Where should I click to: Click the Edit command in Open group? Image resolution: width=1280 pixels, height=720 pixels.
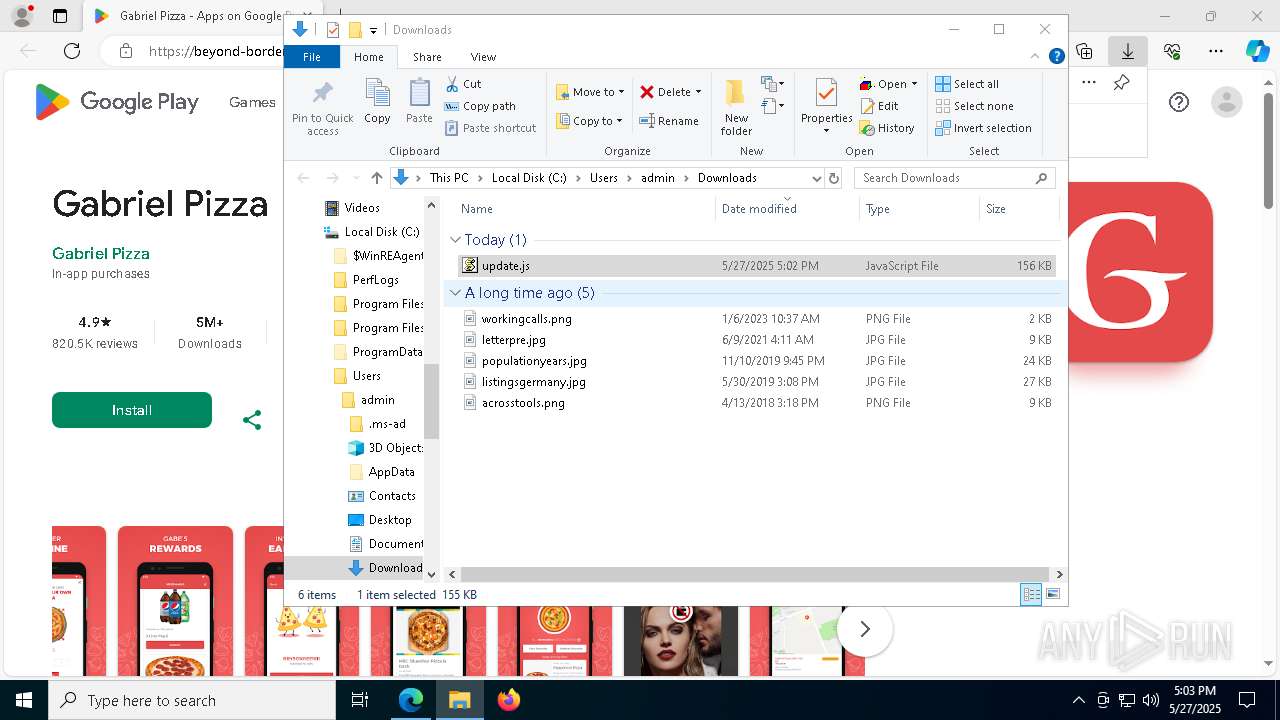pos(879,106)
